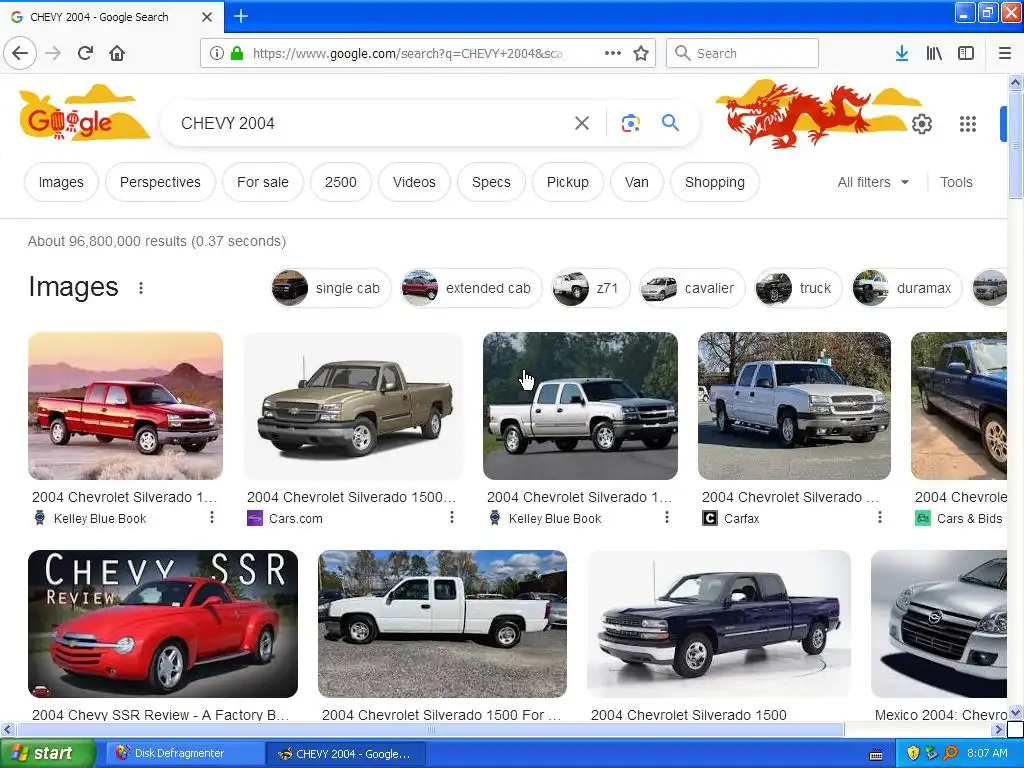This screenshot has height=768, width=1024.
Task: Open page actions three-dot menu in address bar
Action: 613,53
